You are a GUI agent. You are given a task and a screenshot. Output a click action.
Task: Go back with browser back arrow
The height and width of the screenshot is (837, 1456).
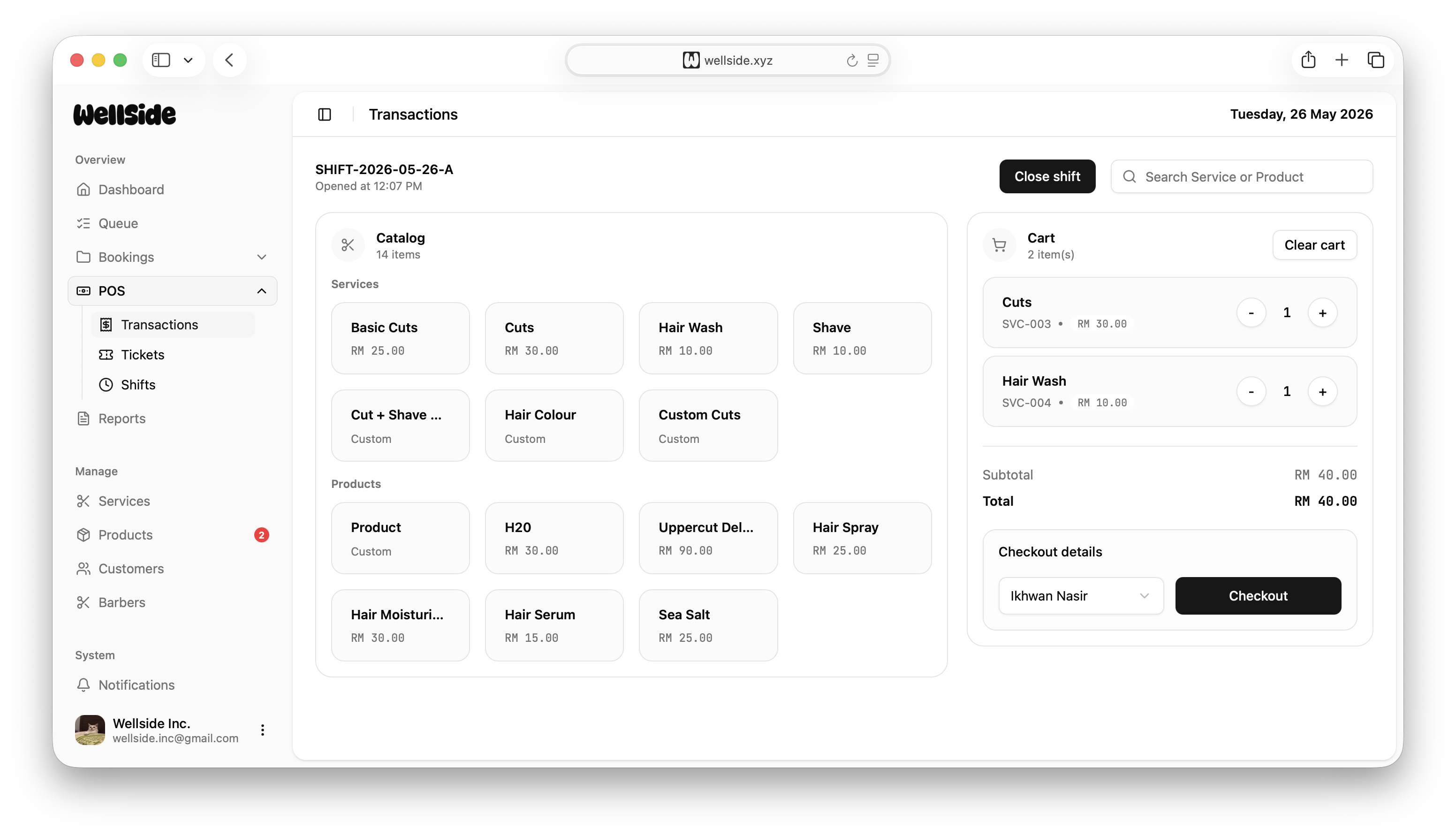229,60
